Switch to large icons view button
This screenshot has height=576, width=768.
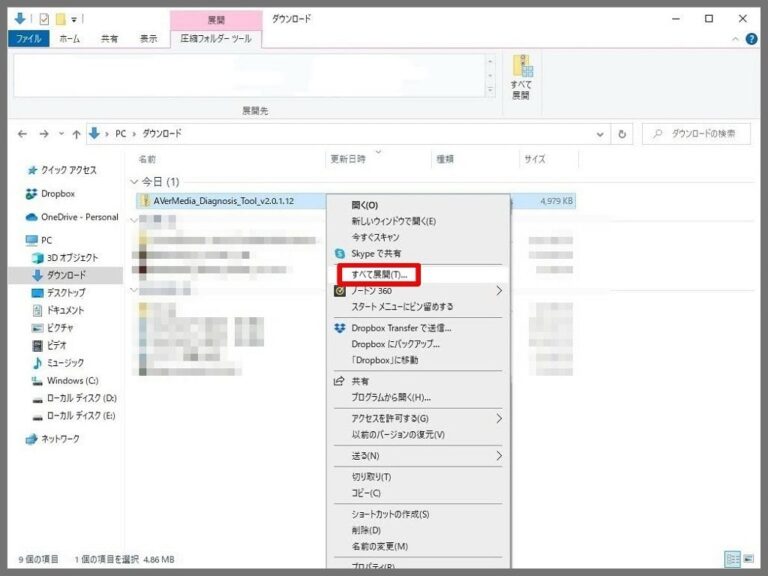748,559
